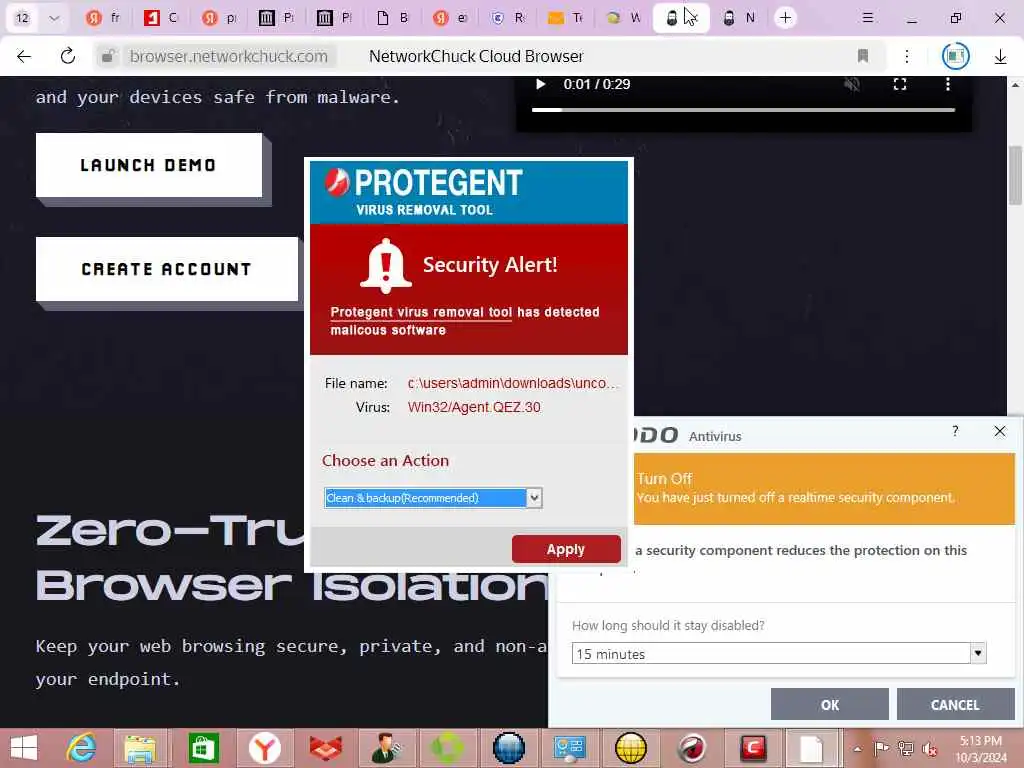Open Protegent red swirl taskbar icon
The height and width of the screenshot is (768, 1024).
click(x=692, y=748)
